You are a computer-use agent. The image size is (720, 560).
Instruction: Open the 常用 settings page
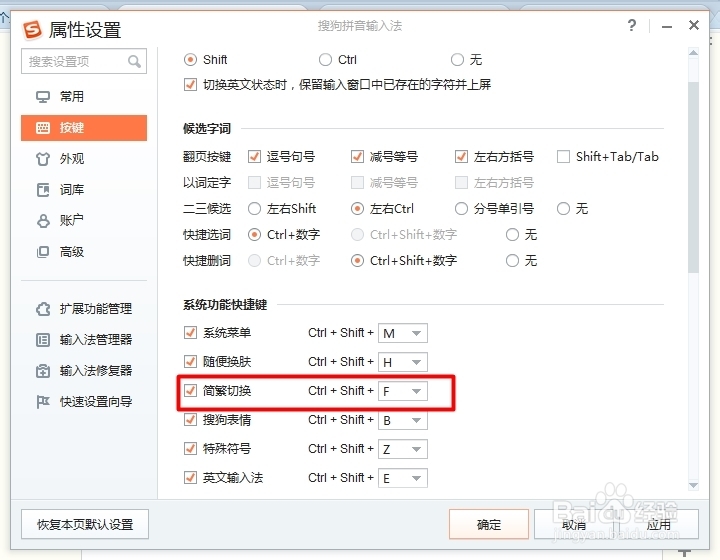pos(84,97)
